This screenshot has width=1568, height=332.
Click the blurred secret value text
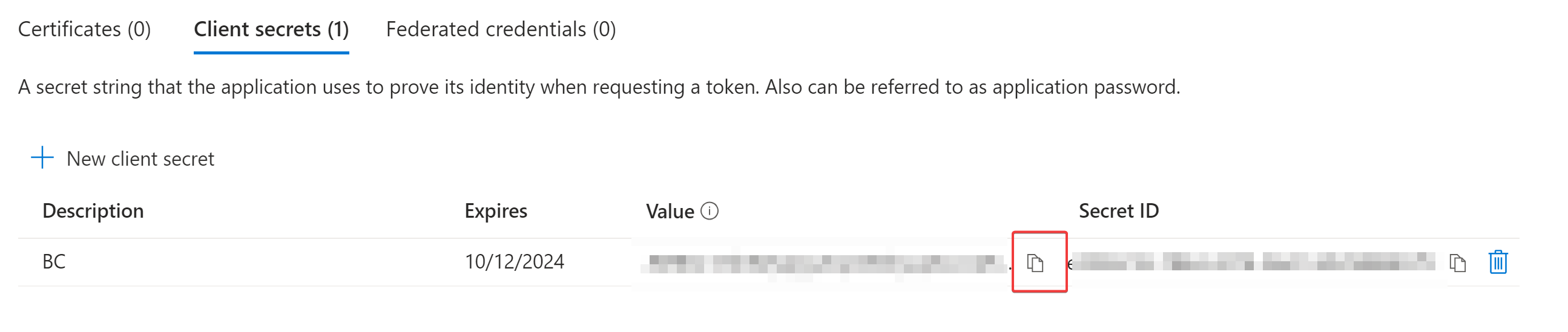[x=822, y=264]
